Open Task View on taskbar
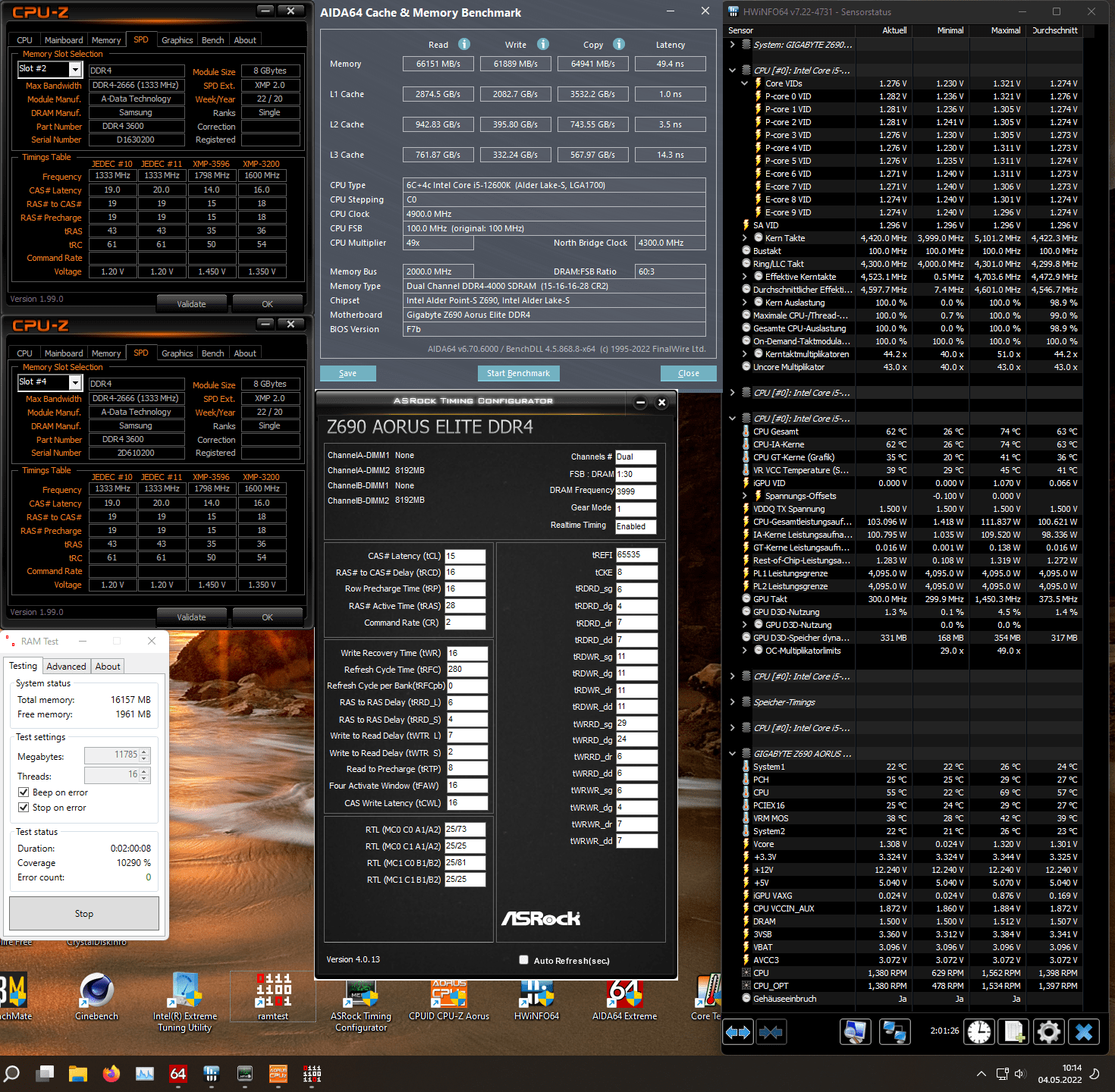Screen dimensions: 1115x1092 46,1074
